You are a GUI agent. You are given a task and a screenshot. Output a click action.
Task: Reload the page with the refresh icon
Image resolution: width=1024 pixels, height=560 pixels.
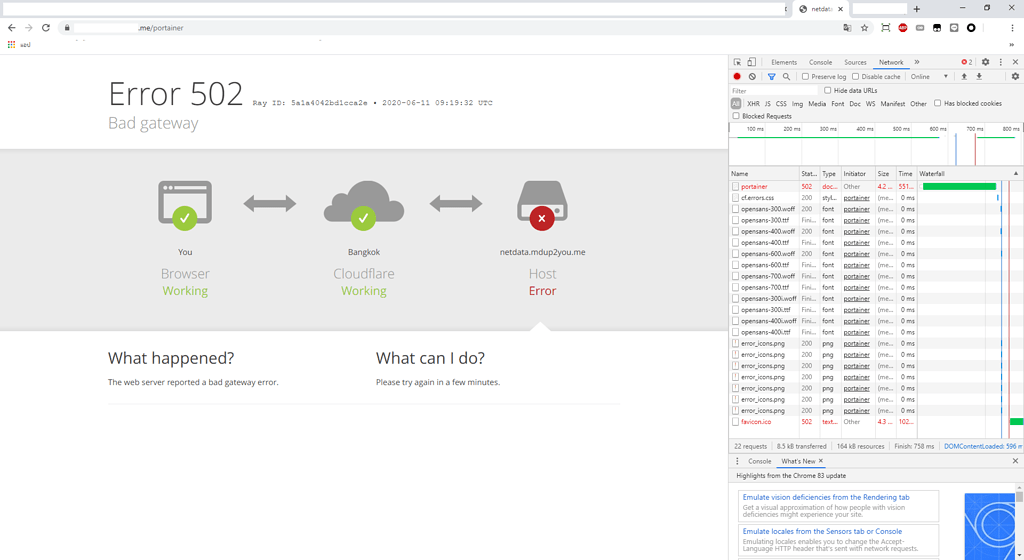pos(46,27)
